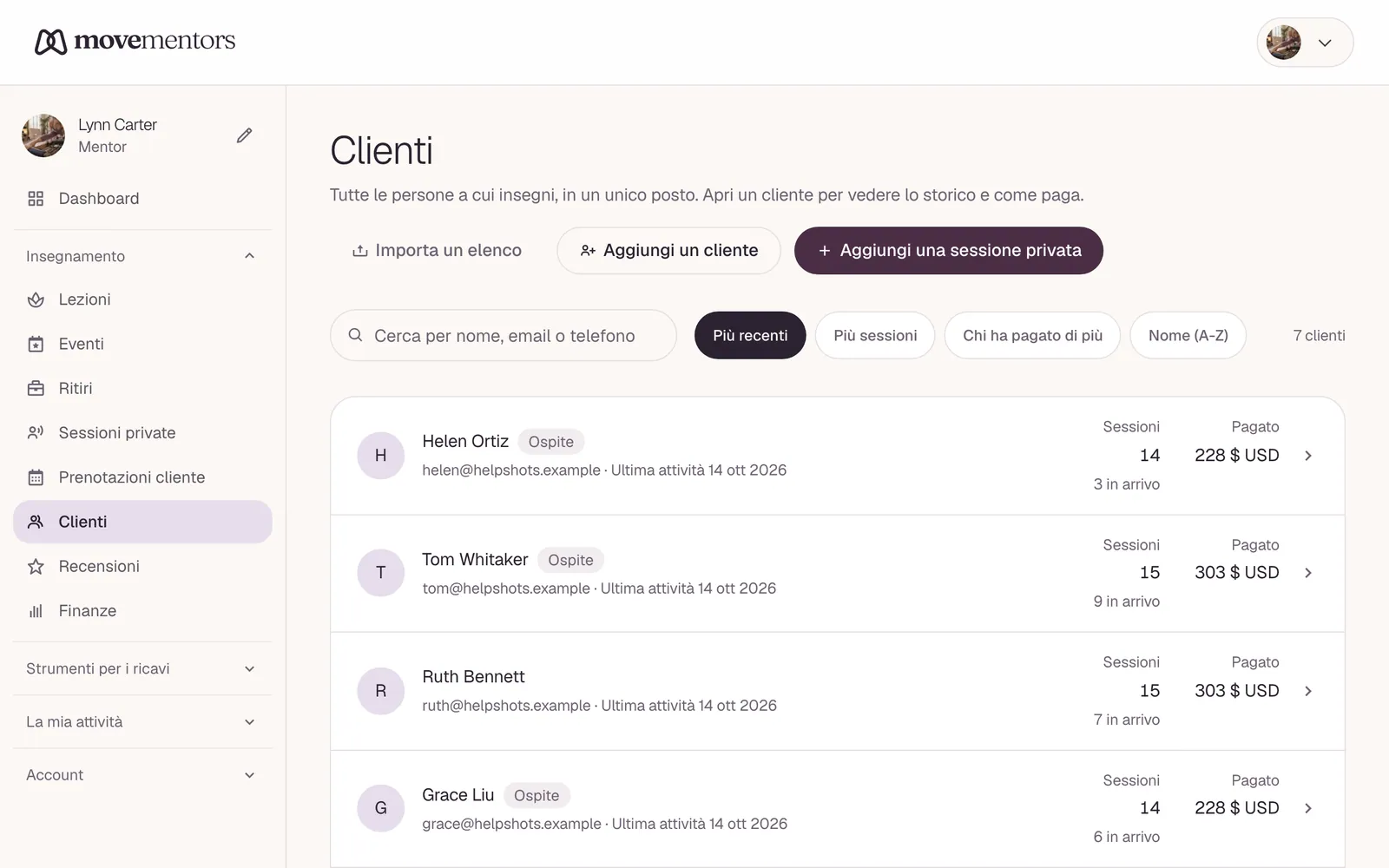Expand Strumenti per i ricavi section
The image size is (1389, 868).
(249, 669)
